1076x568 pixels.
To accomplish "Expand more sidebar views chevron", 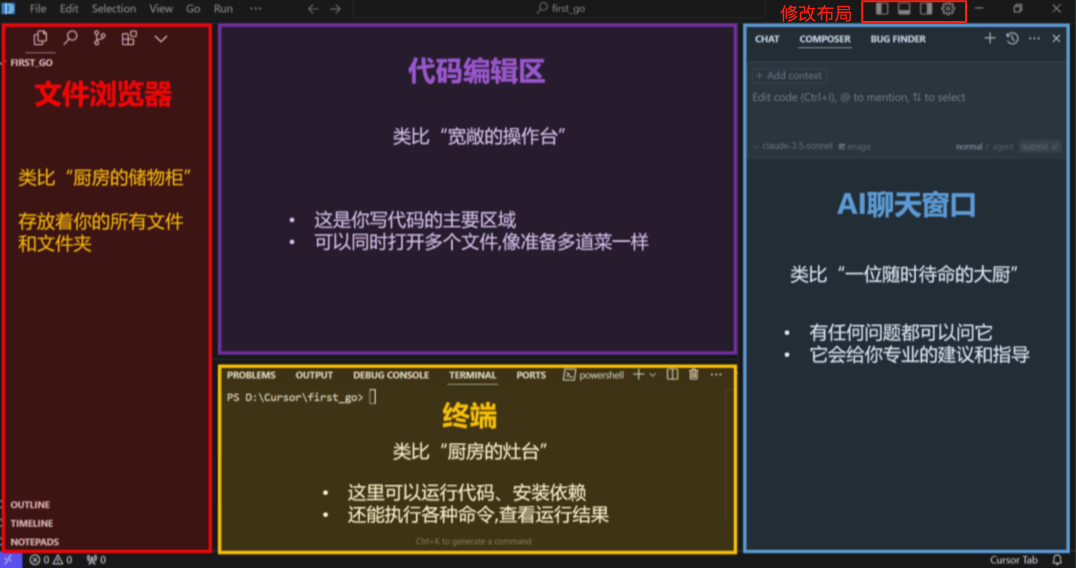I will click(161, 39).
